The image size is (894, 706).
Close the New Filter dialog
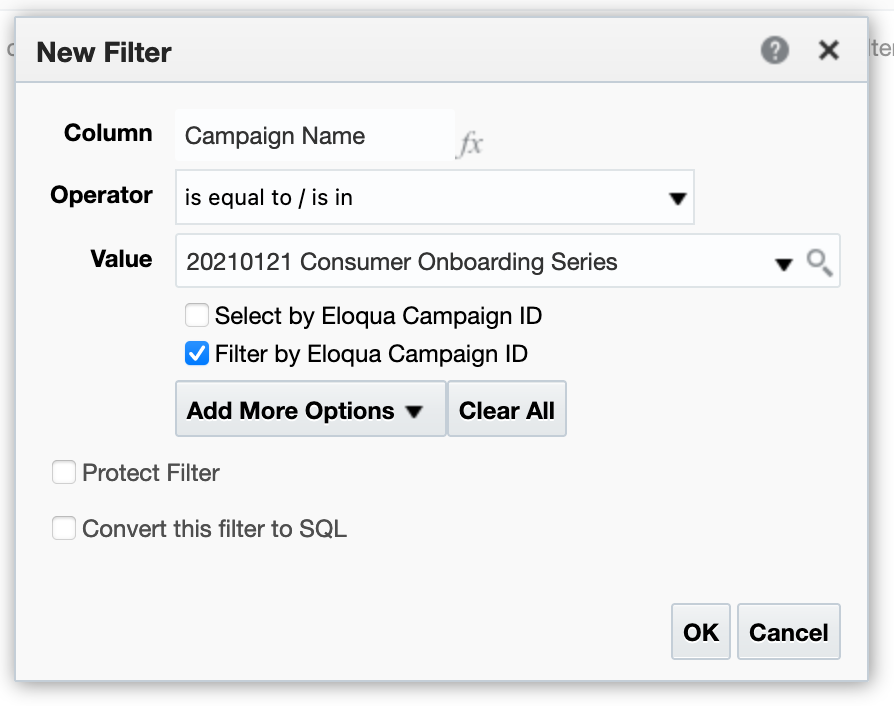pyautogui.click(x=828, y=50)
